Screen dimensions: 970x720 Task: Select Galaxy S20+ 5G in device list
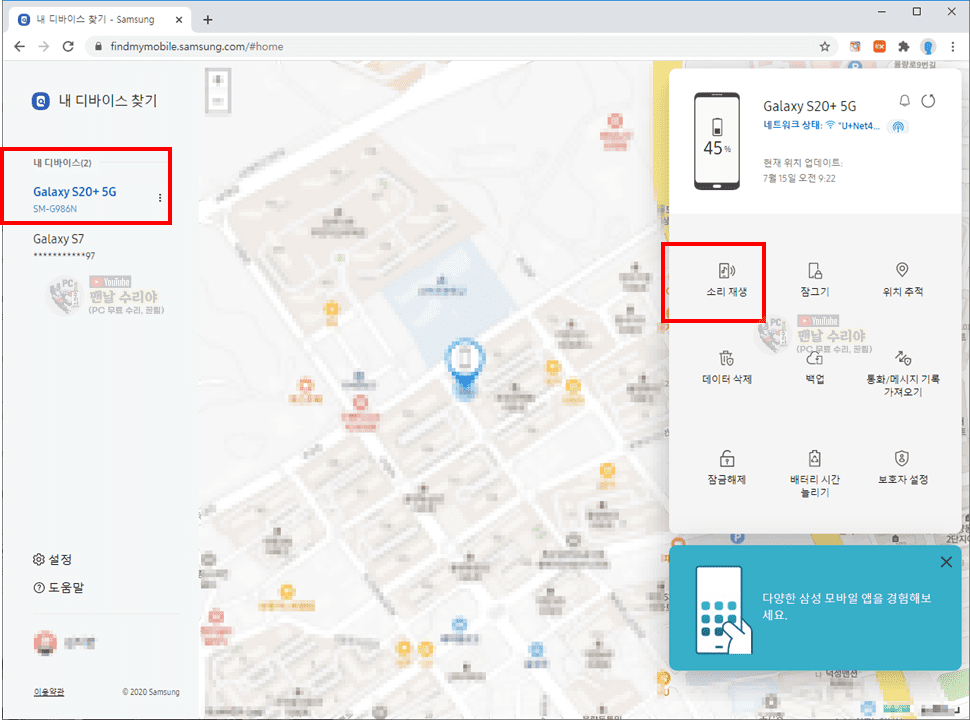(75, 199)
